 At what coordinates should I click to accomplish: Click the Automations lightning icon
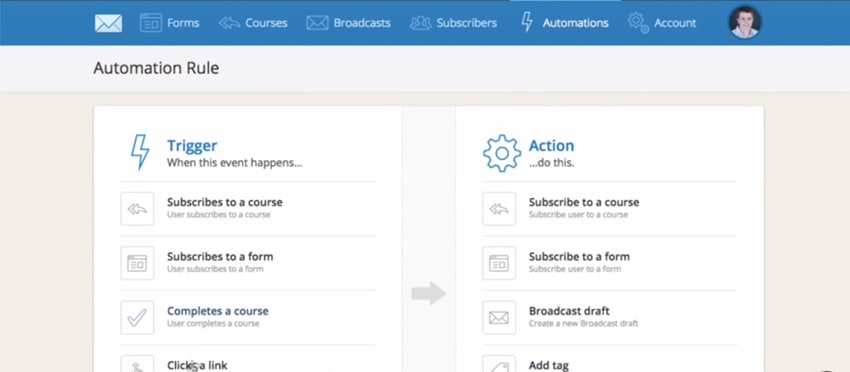coord(526,22)
